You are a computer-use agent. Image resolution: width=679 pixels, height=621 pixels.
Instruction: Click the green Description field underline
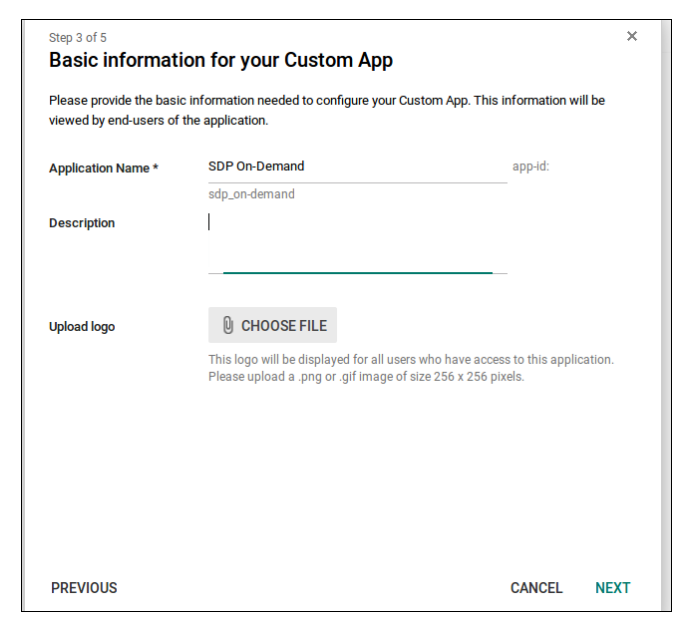(358, 273)
